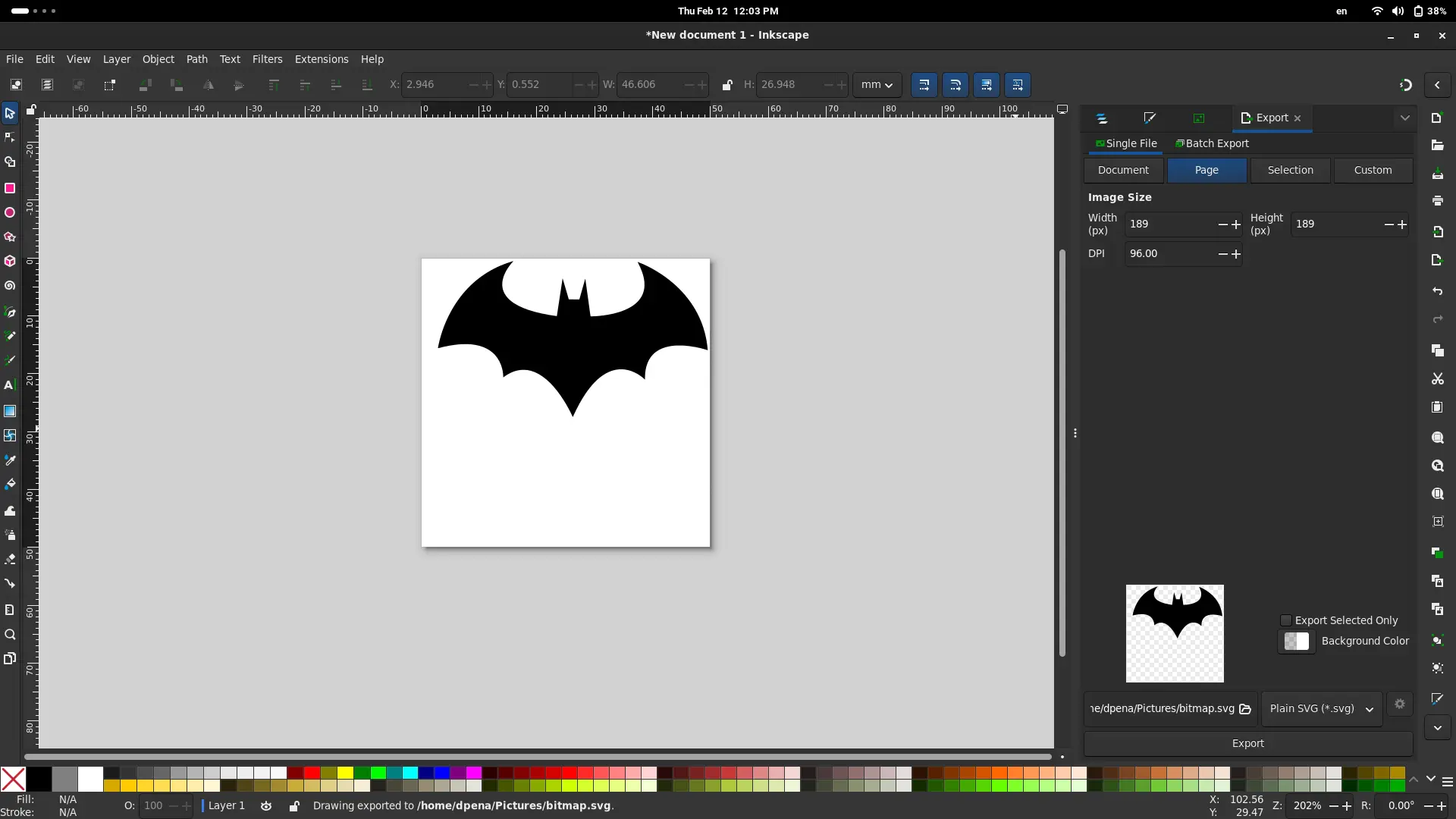This screenshot has height=819, width=1456.
Task: Browse for export file folder icon
Action: [x=1245, y=709]
